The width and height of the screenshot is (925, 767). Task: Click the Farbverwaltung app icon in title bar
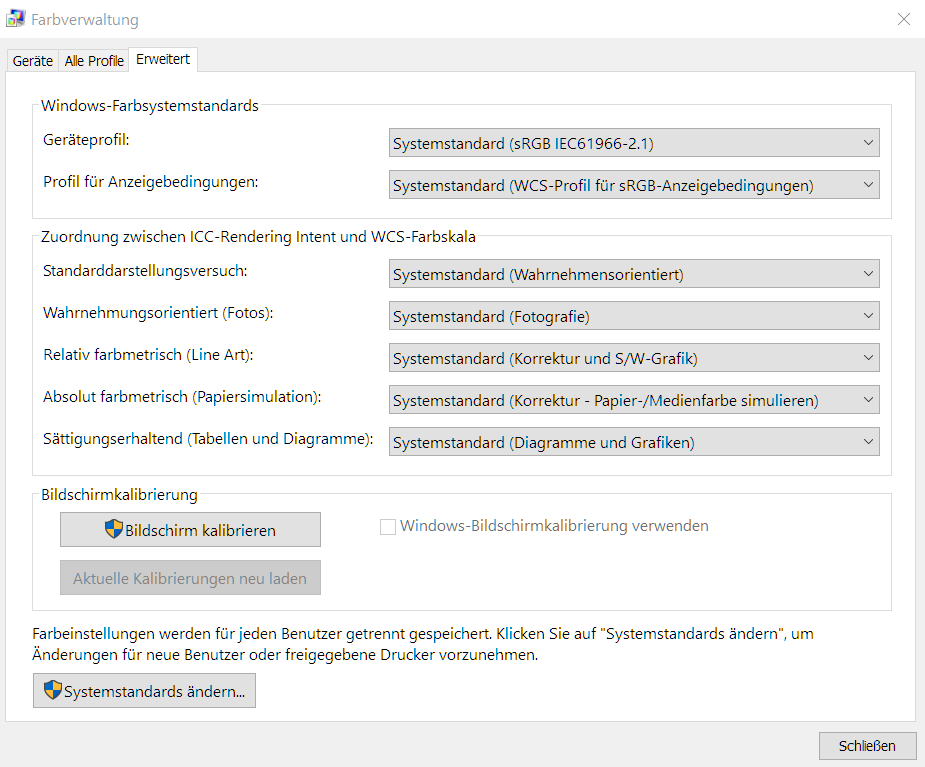tap(16, 19)
